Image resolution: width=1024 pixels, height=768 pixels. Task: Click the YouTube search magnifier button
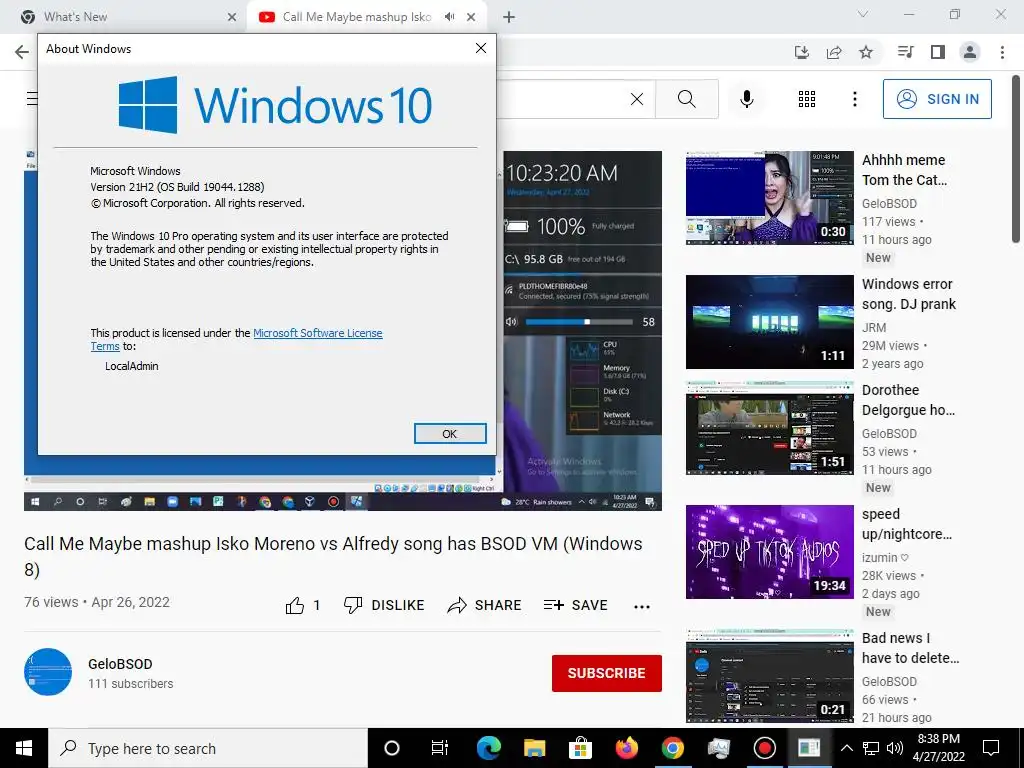coord(686,99)
